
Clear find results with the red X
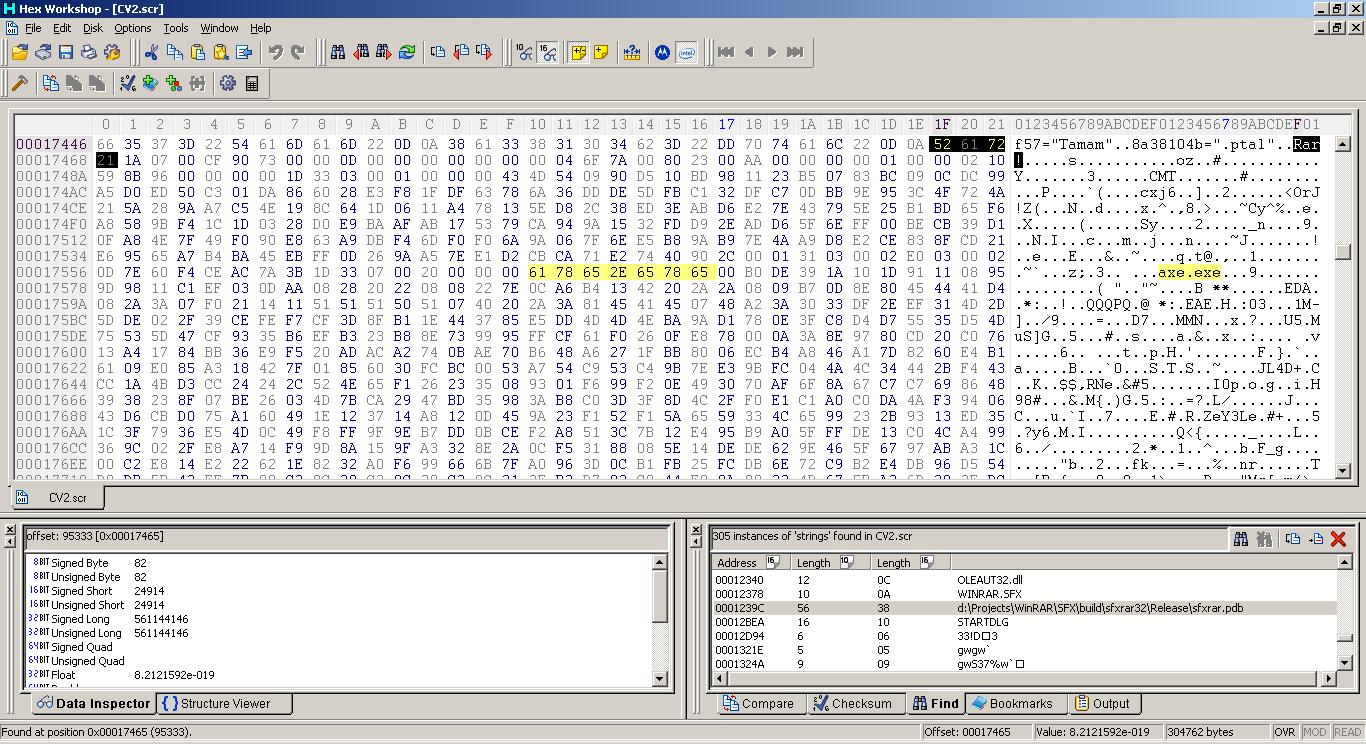pyautogui.click(x=1339, y=539)
